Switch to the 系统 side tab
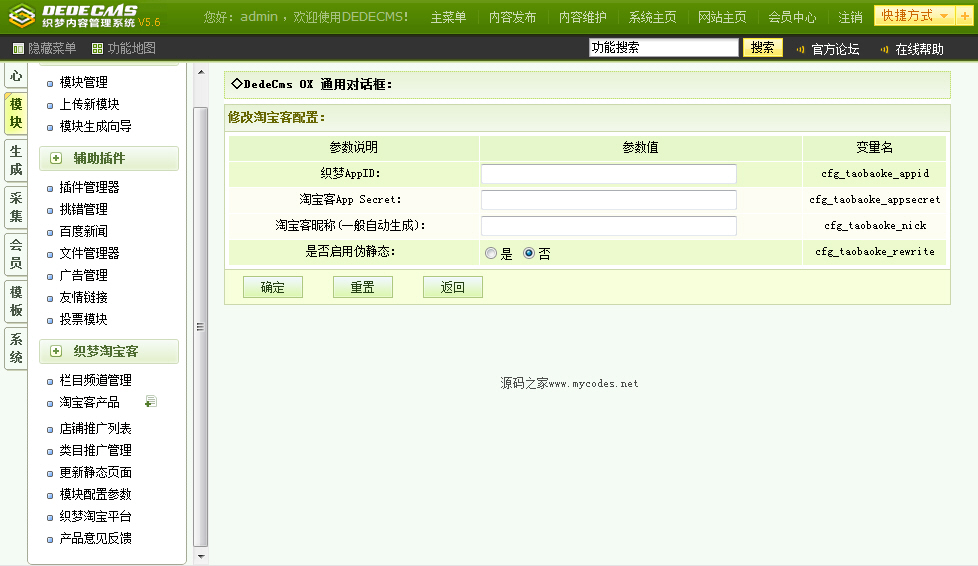 click(x=16, y=349)
